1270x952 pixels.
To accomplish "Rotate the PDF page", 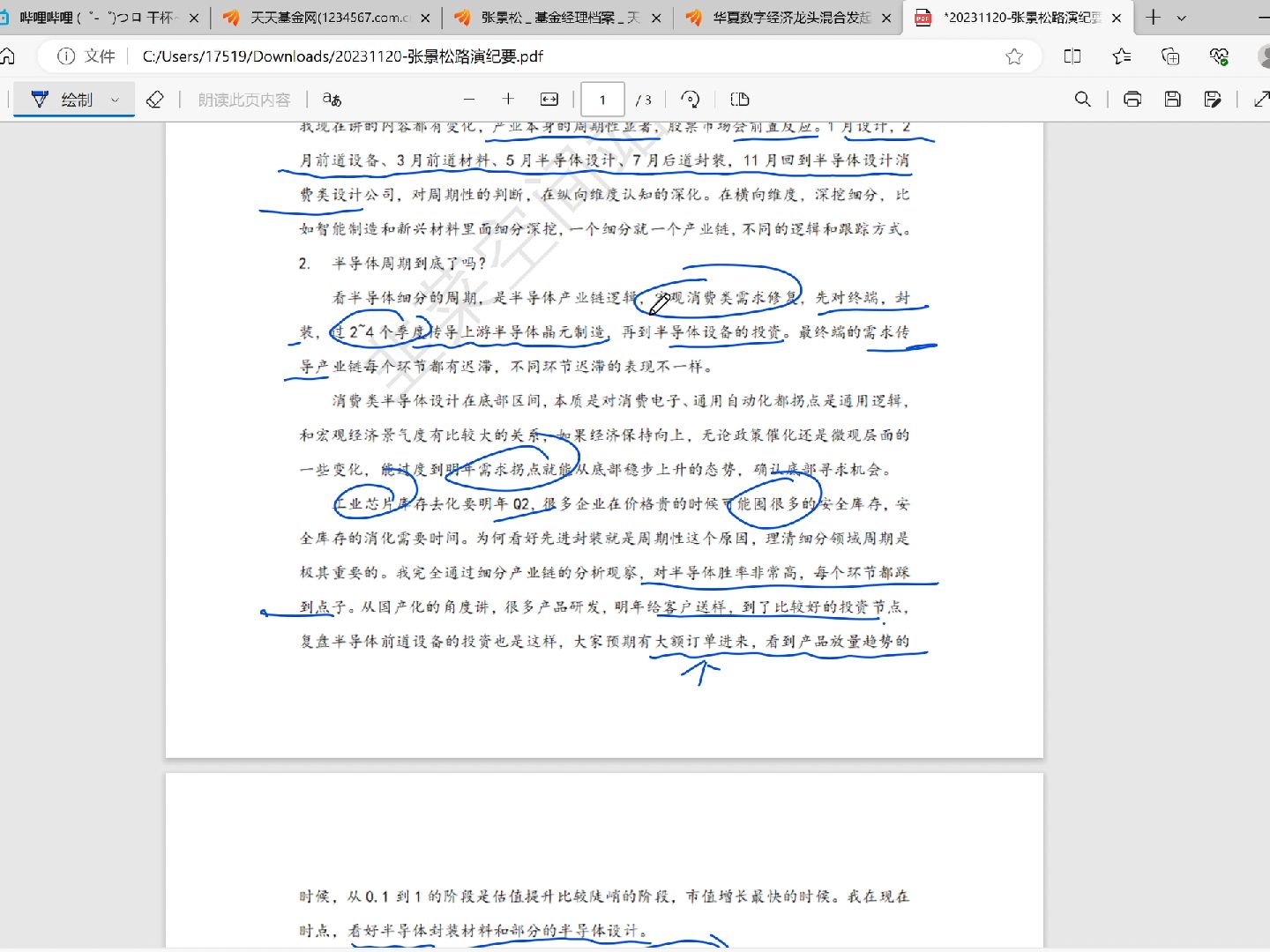I will click(691, 100).
